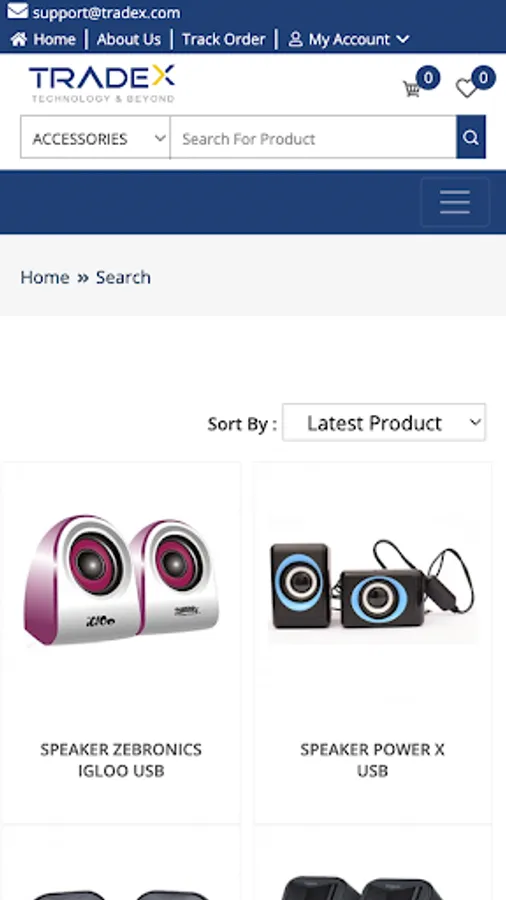Select SPEAKER POWER X USB title

pyautogui.click(x=372, y=759)
